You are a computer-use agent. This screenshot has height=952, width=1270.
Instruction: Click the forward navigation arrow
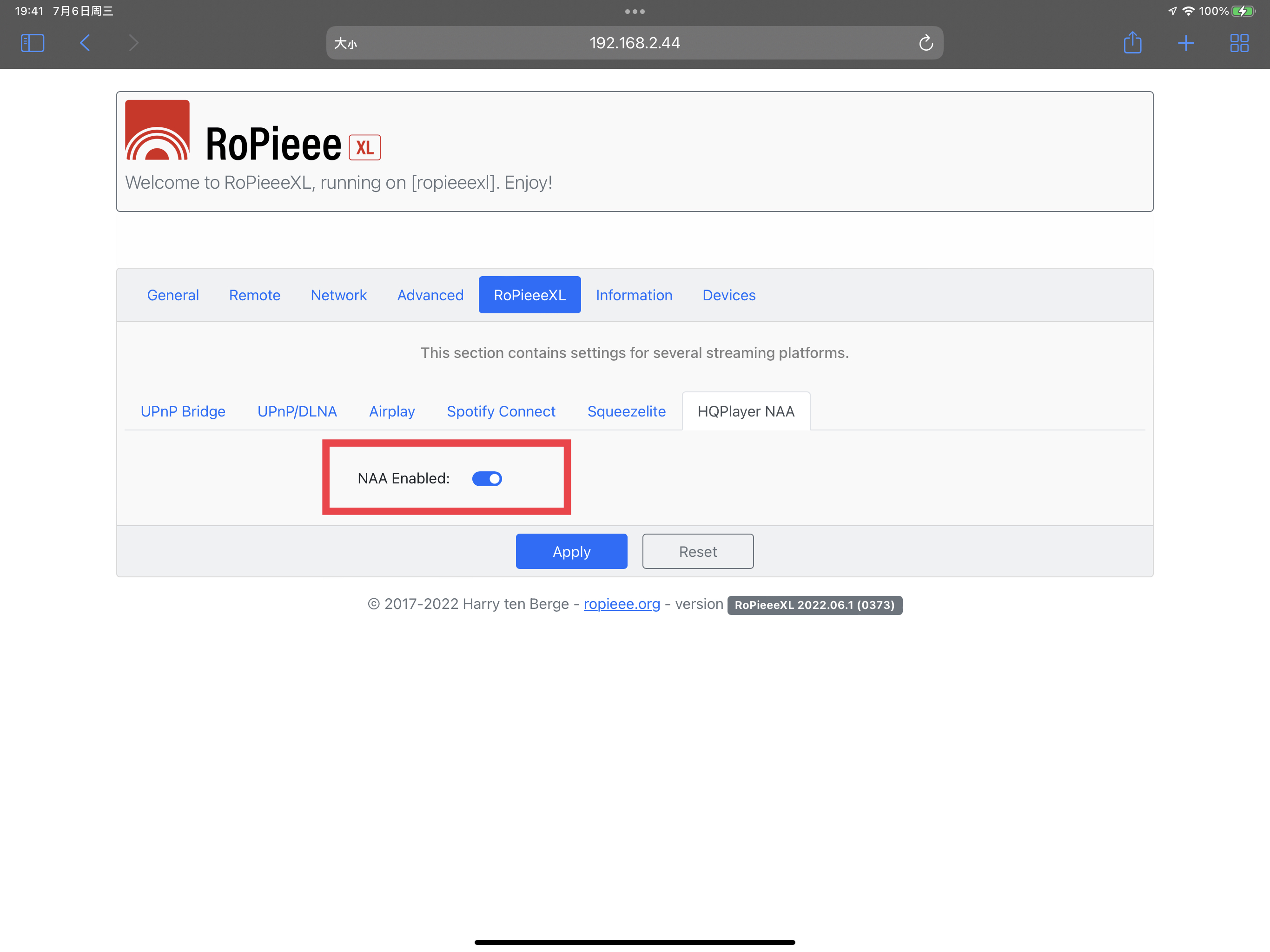[133, 42]
